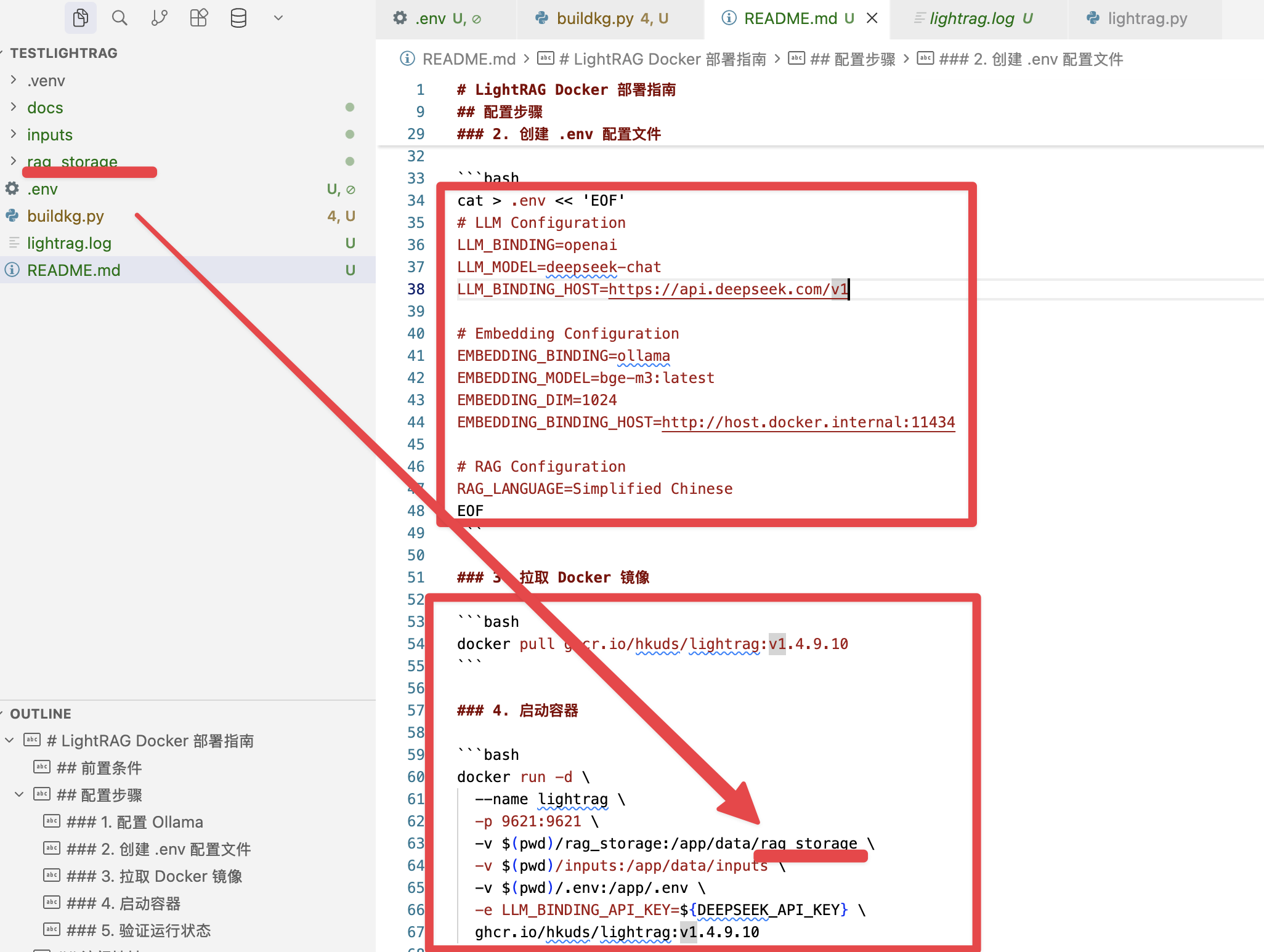The width and height of the screenshot is (1264, 952).
Task: Select lightrag.log file in explorer
Action: pos(69,243)
